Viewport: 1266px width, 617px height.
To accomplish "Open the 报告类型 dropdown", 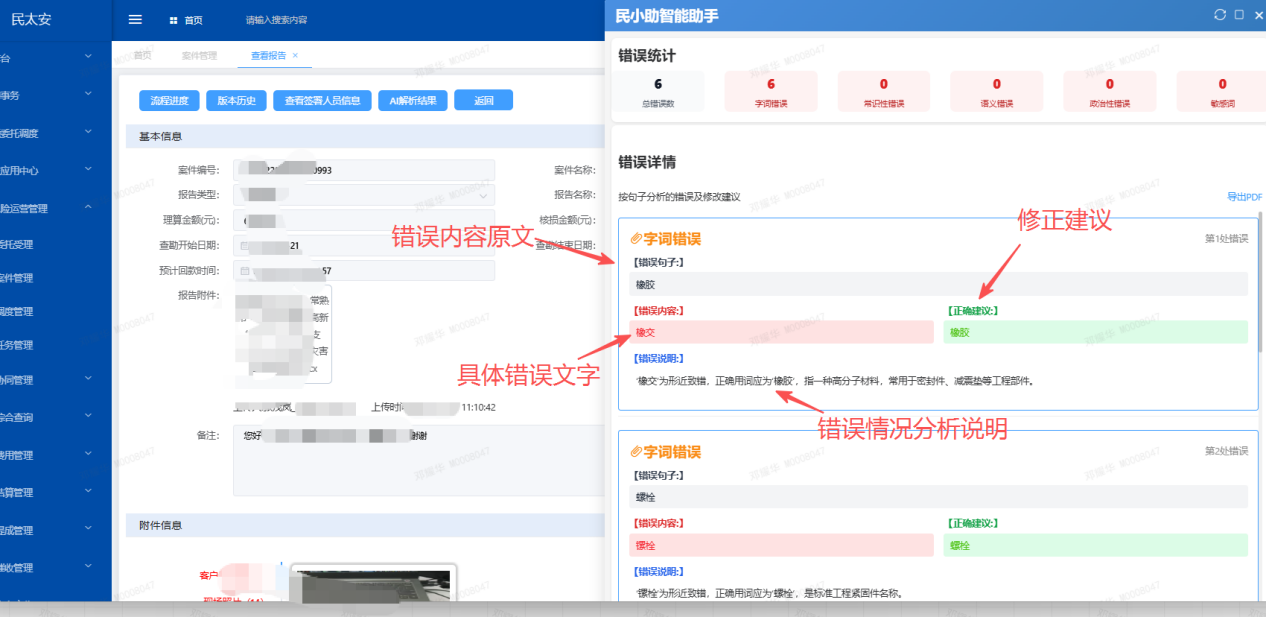I will coord(364,195).
